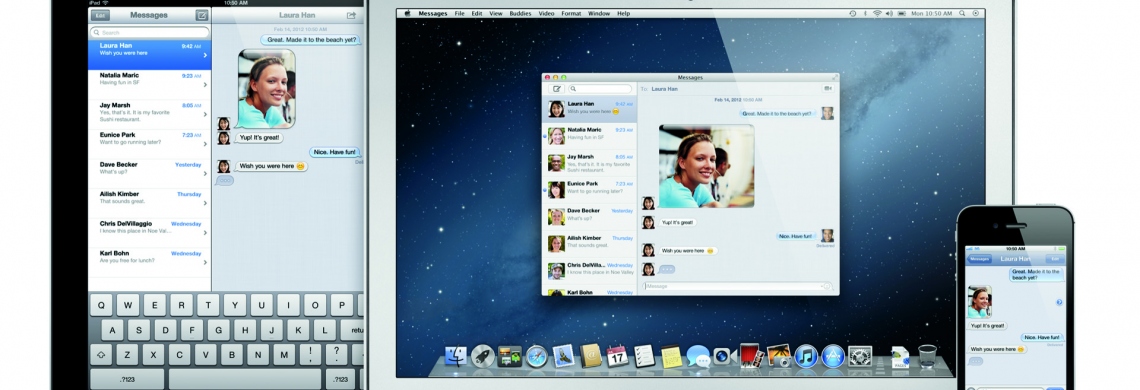Screen dimensions: 1140x390
Task: Open Launchpad rocket icon in dock
Action: 483,357
